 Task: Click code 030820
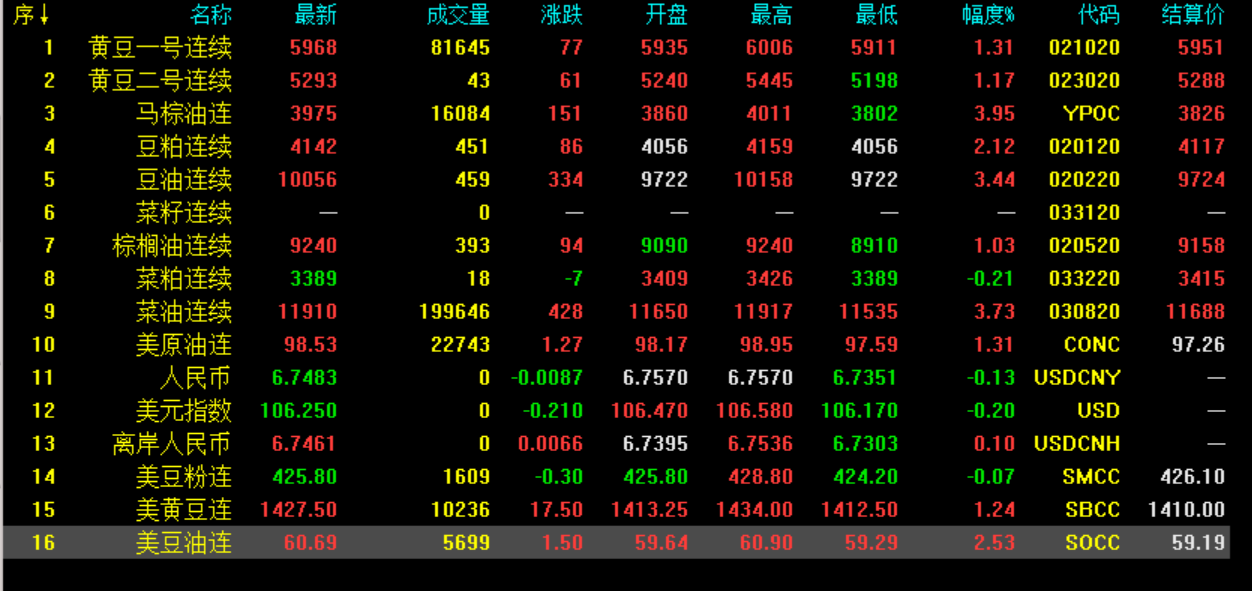point(1084,311)
